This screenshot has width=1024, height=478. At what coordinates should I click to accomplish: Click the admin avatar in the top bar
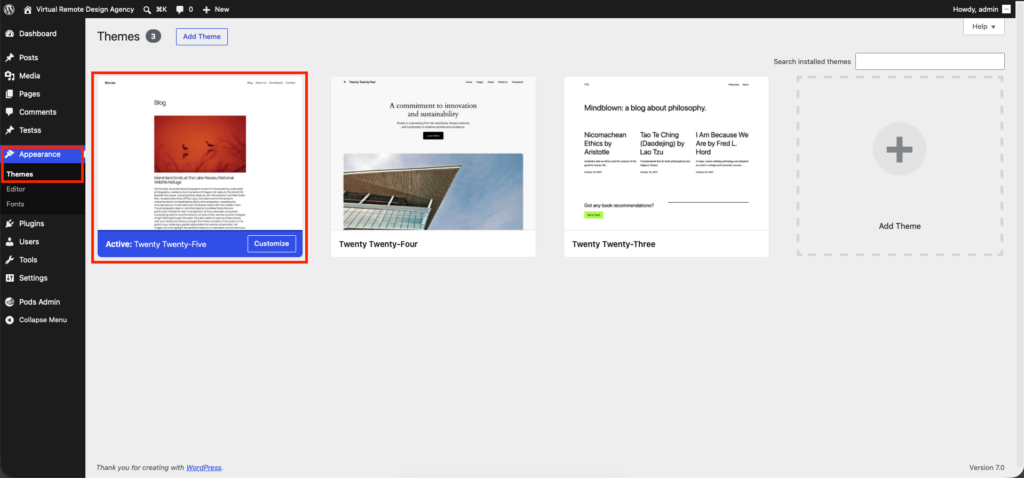(1006, 9)
